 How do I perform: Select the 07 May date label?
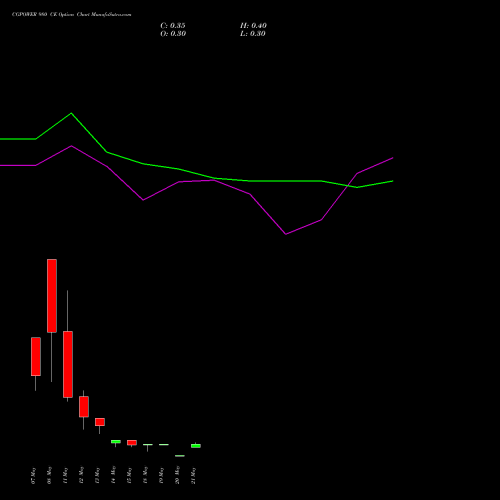pos(33,476)
